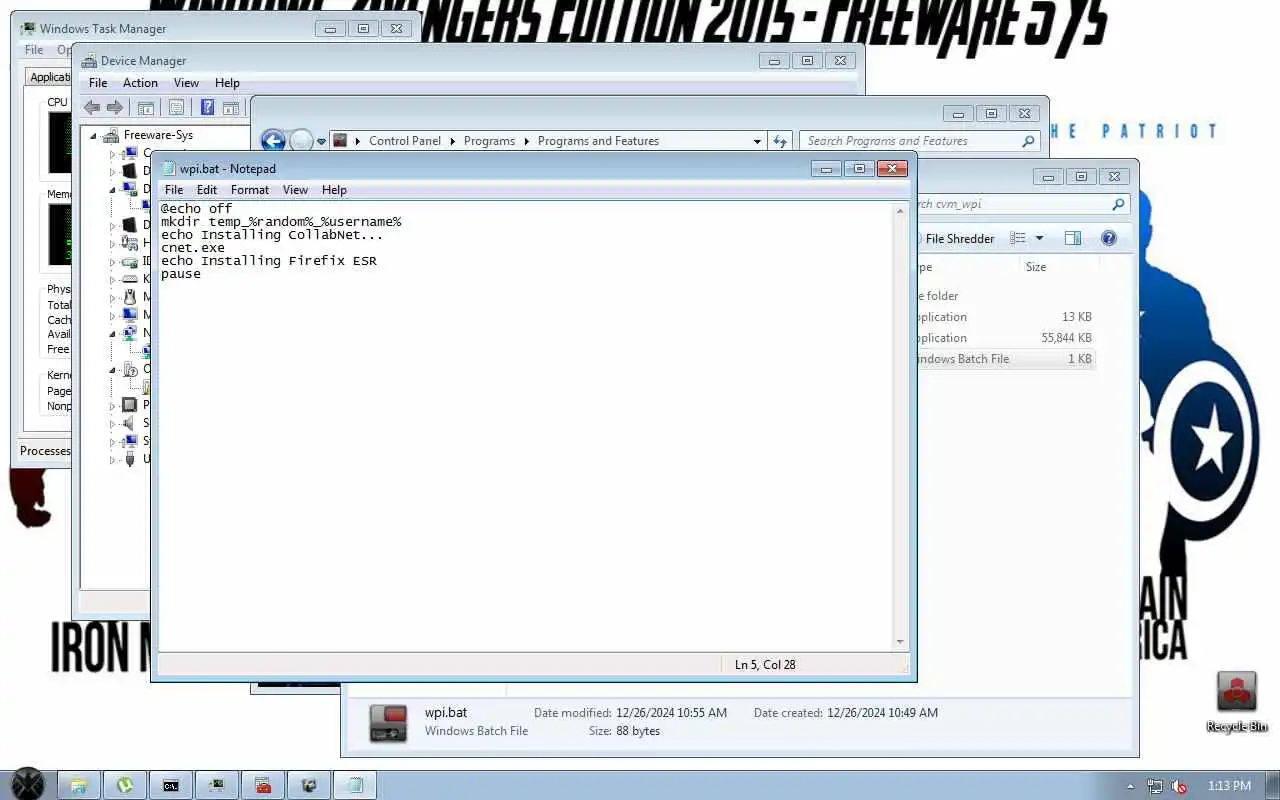Click the File Shredder toolbar button
Screen dimensions: 1280x800
coord(958,238)
